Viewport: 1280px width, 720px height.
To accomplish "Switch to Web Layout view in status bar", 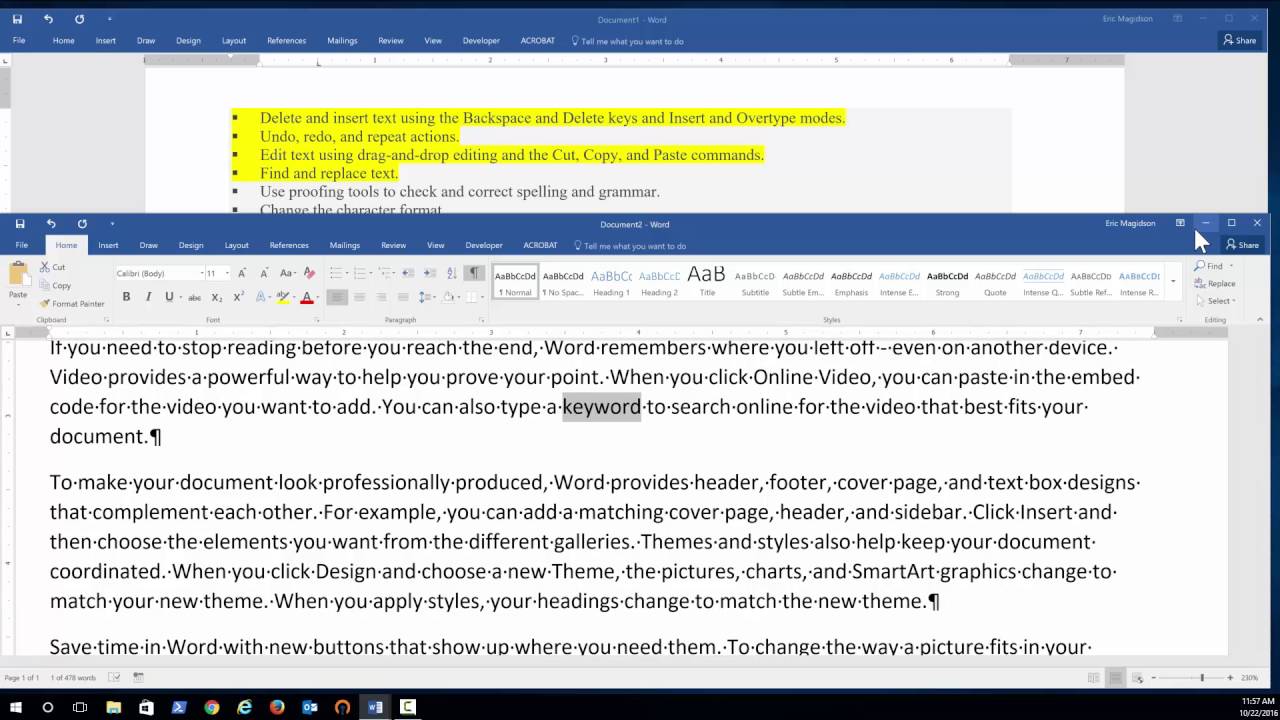I will [1137, 678].
